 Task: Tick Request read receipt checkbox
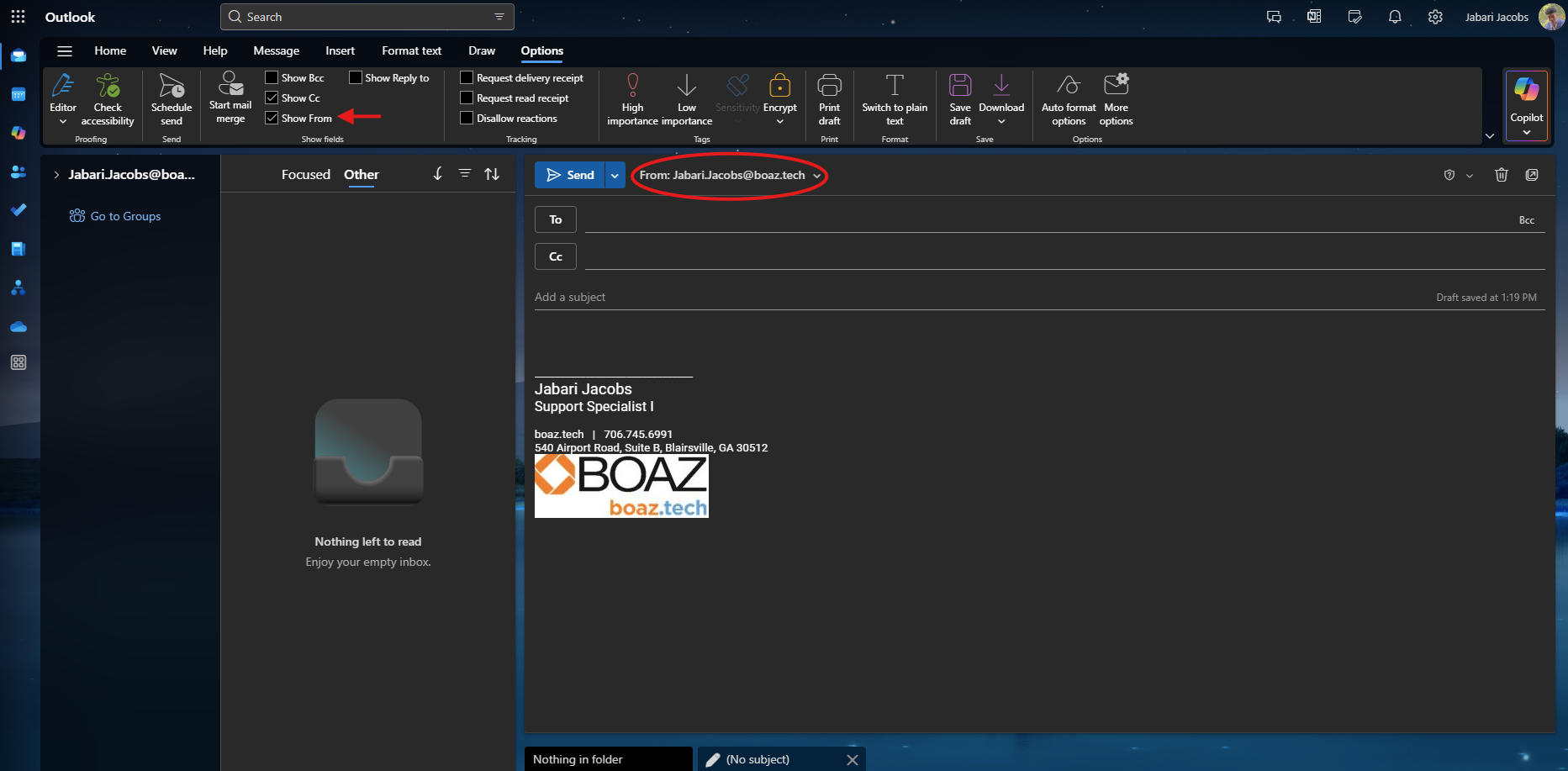[467, 98]
